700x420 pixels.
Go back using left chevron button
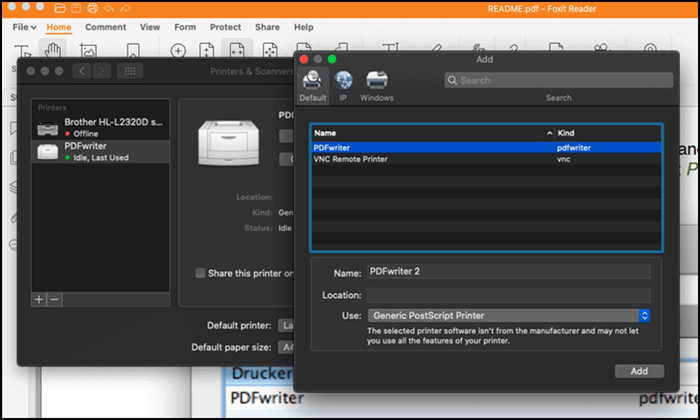point(81,71)
